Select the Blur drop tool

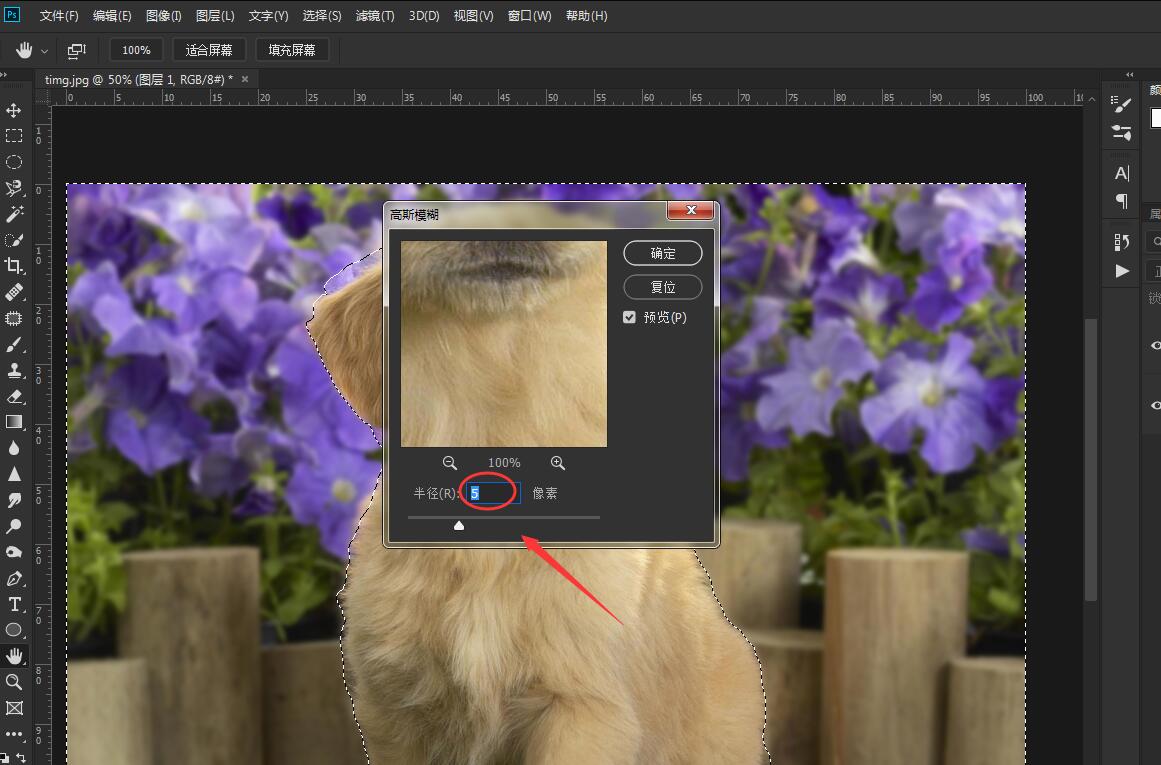[x=13, y=448]
